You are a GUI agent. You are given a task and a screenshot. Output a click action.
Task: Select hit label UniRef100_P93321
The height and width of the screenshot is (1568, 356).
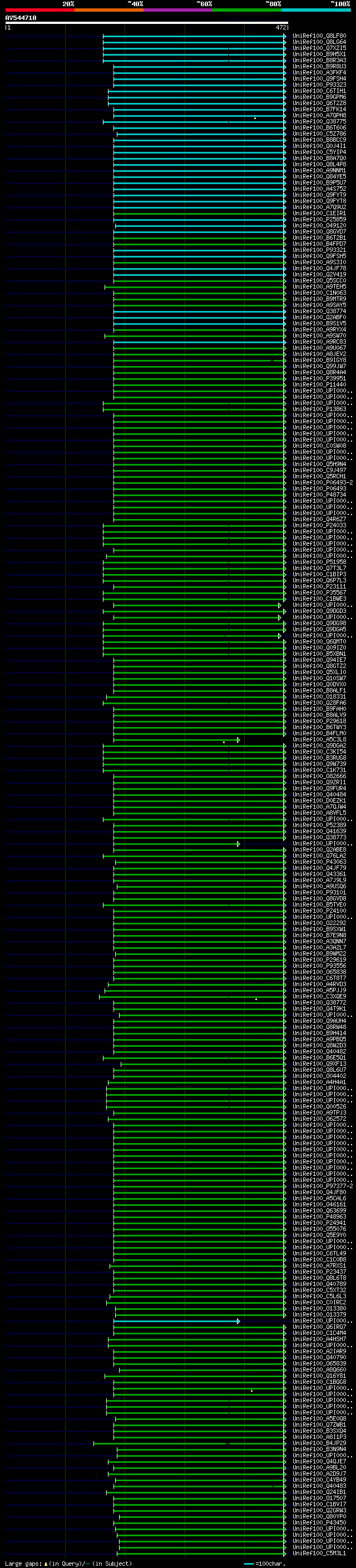(x=319, y=250)
